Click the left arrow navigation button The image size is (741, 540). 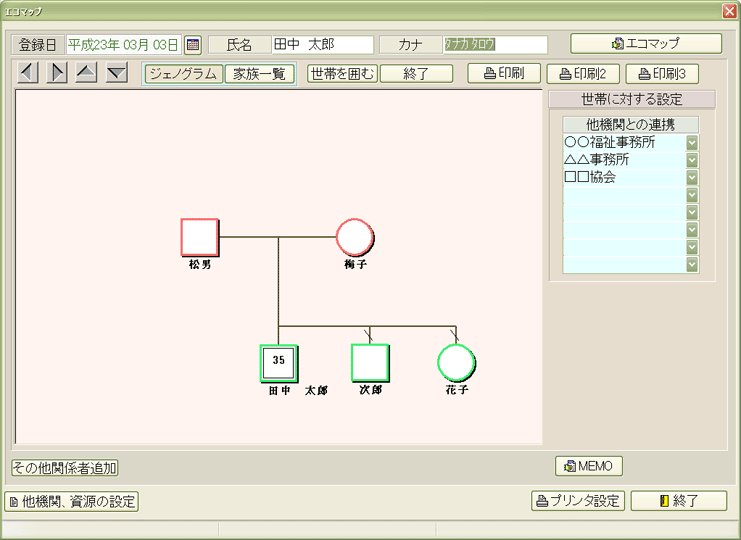(x=28, y=73)
